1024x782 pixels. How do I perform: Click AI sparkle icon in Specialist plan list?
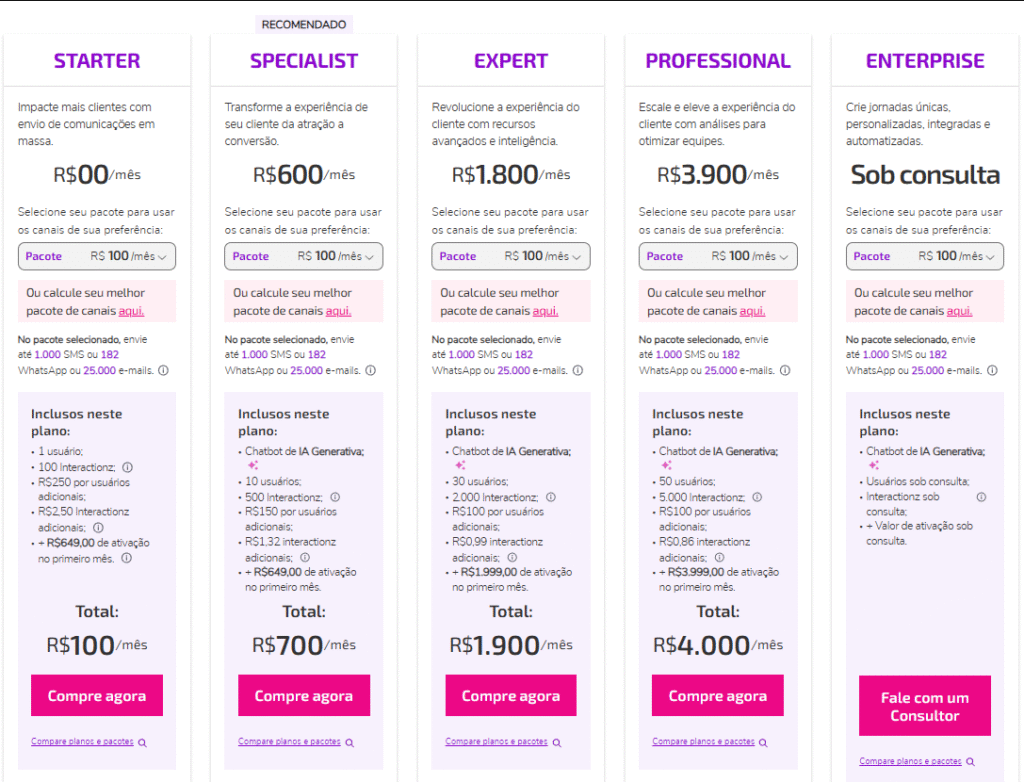(x=253, y=465)
